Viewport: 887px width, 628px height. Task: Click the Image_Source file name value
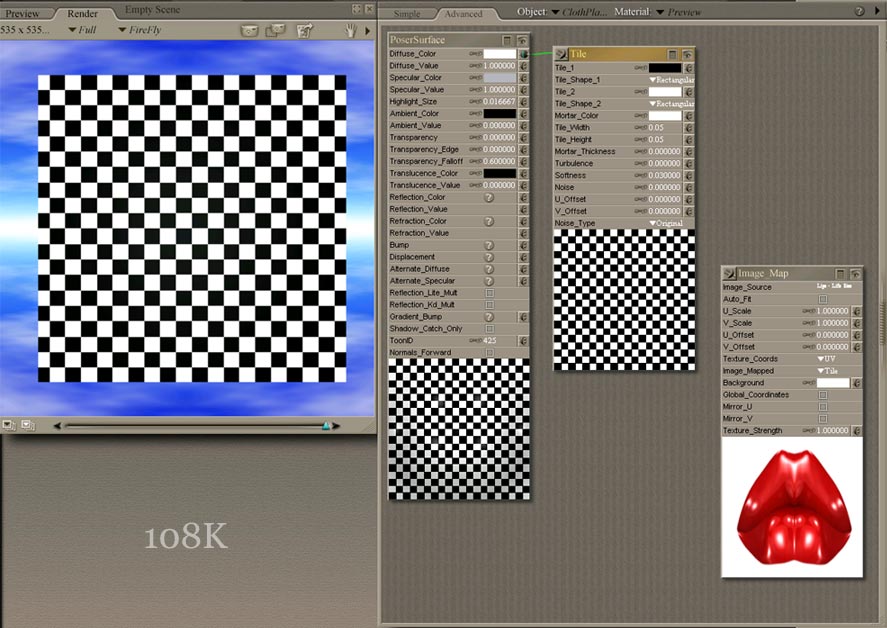click(834, 287)
